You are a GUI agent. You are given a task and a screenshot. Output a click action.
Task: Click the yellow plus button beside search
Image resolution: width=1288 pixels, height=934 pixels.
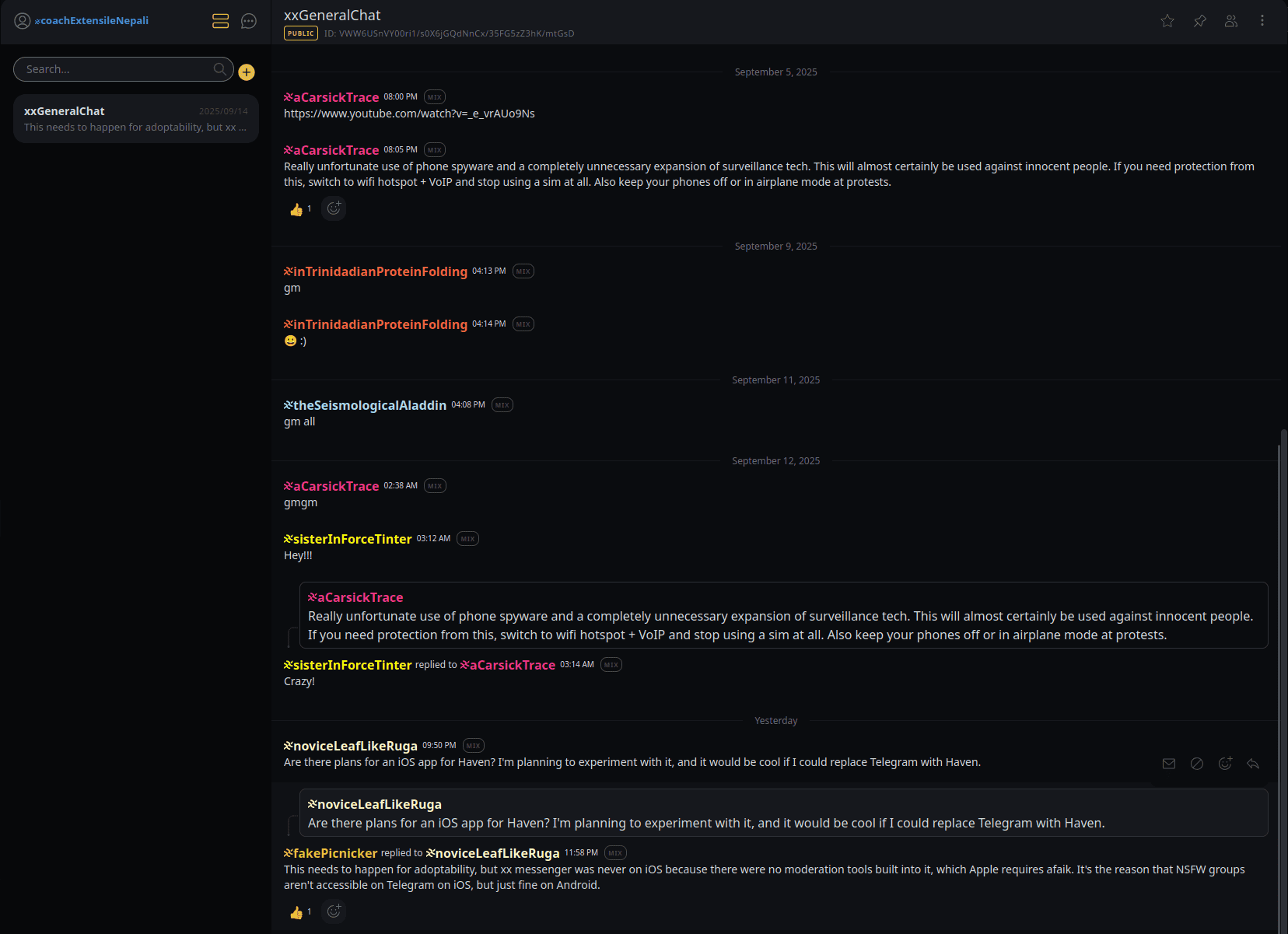tap(247, 72)
